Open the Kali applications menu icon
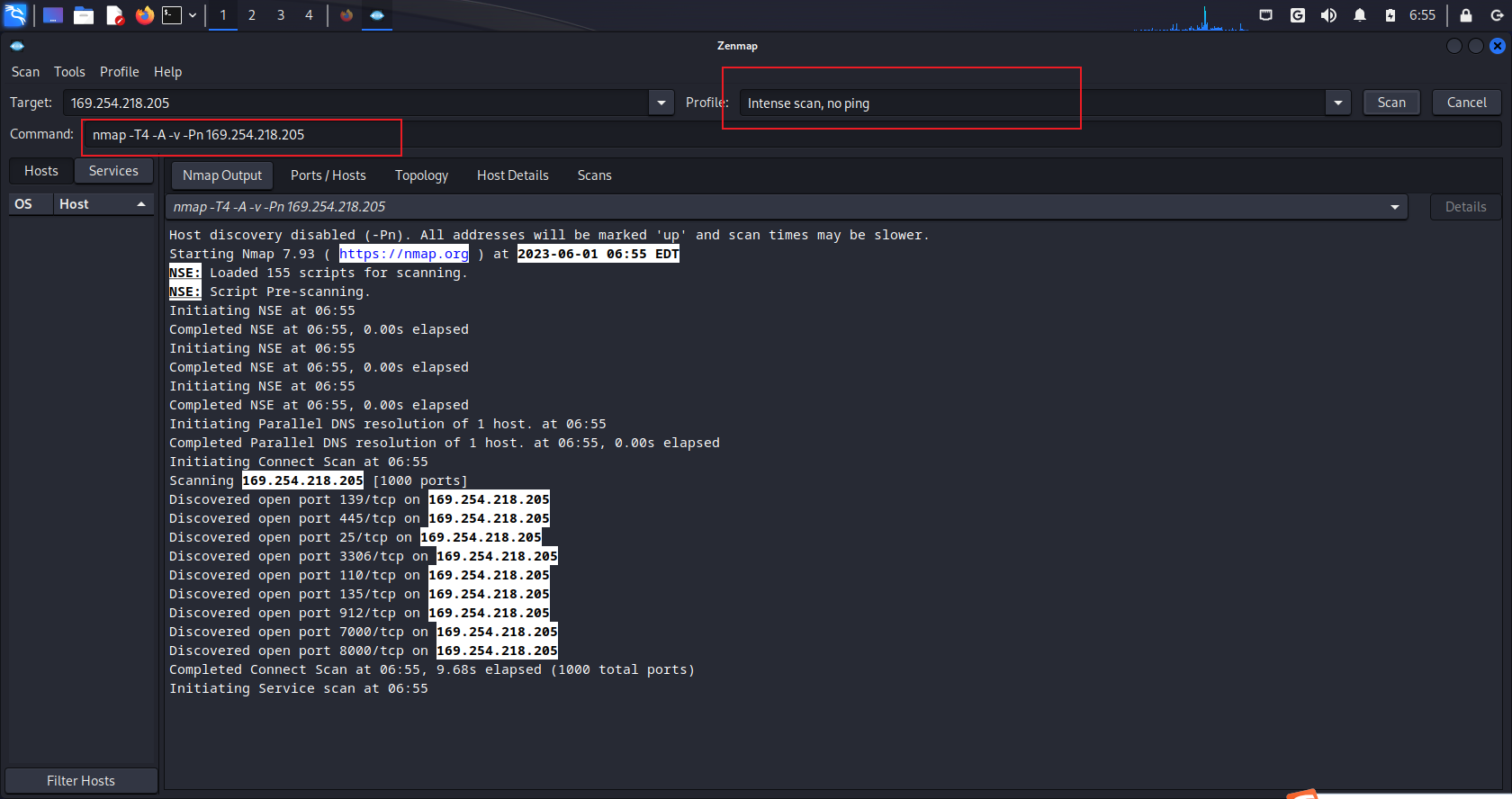1512x799 pixels. [15, 14]
